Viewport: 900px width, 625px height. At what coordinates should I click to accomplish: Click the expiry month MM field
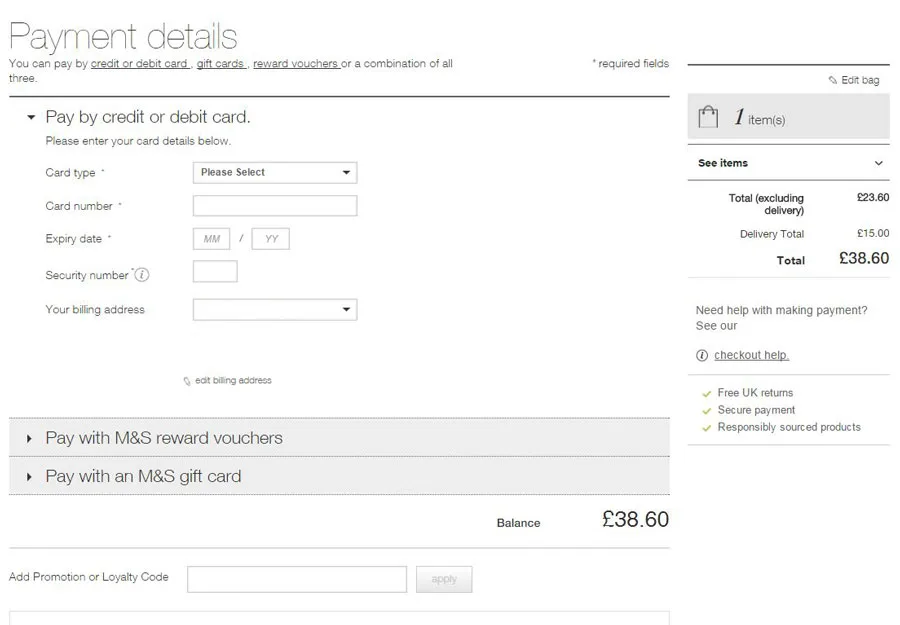(211, 239)
